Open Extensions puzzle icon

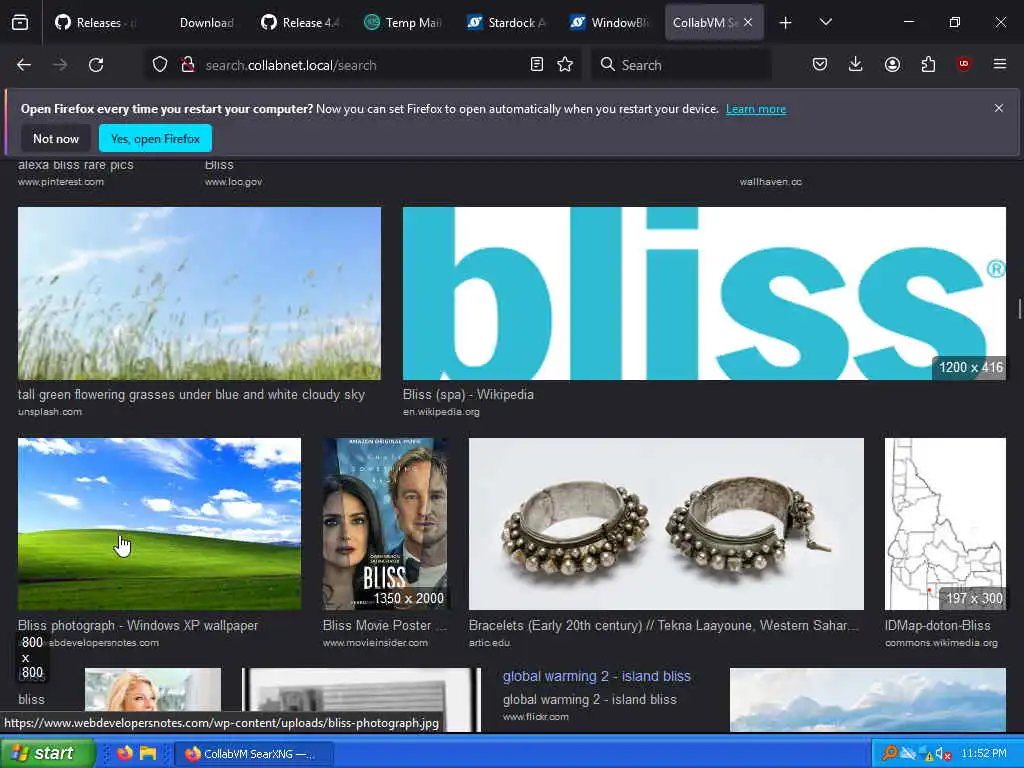[x=928, y=64]
